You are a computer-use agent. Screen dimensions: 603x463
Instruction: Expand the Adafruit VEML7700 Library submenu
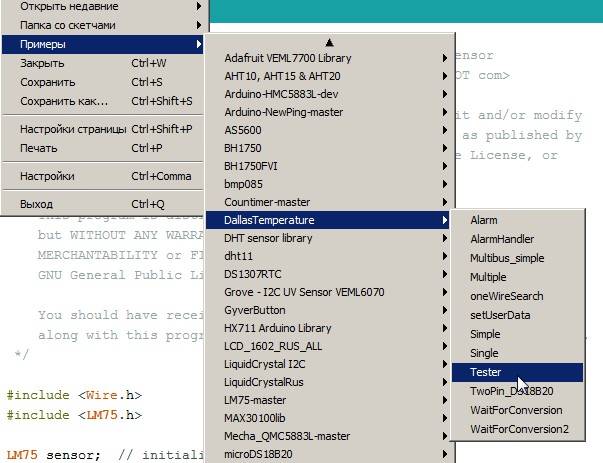(288, 59)
